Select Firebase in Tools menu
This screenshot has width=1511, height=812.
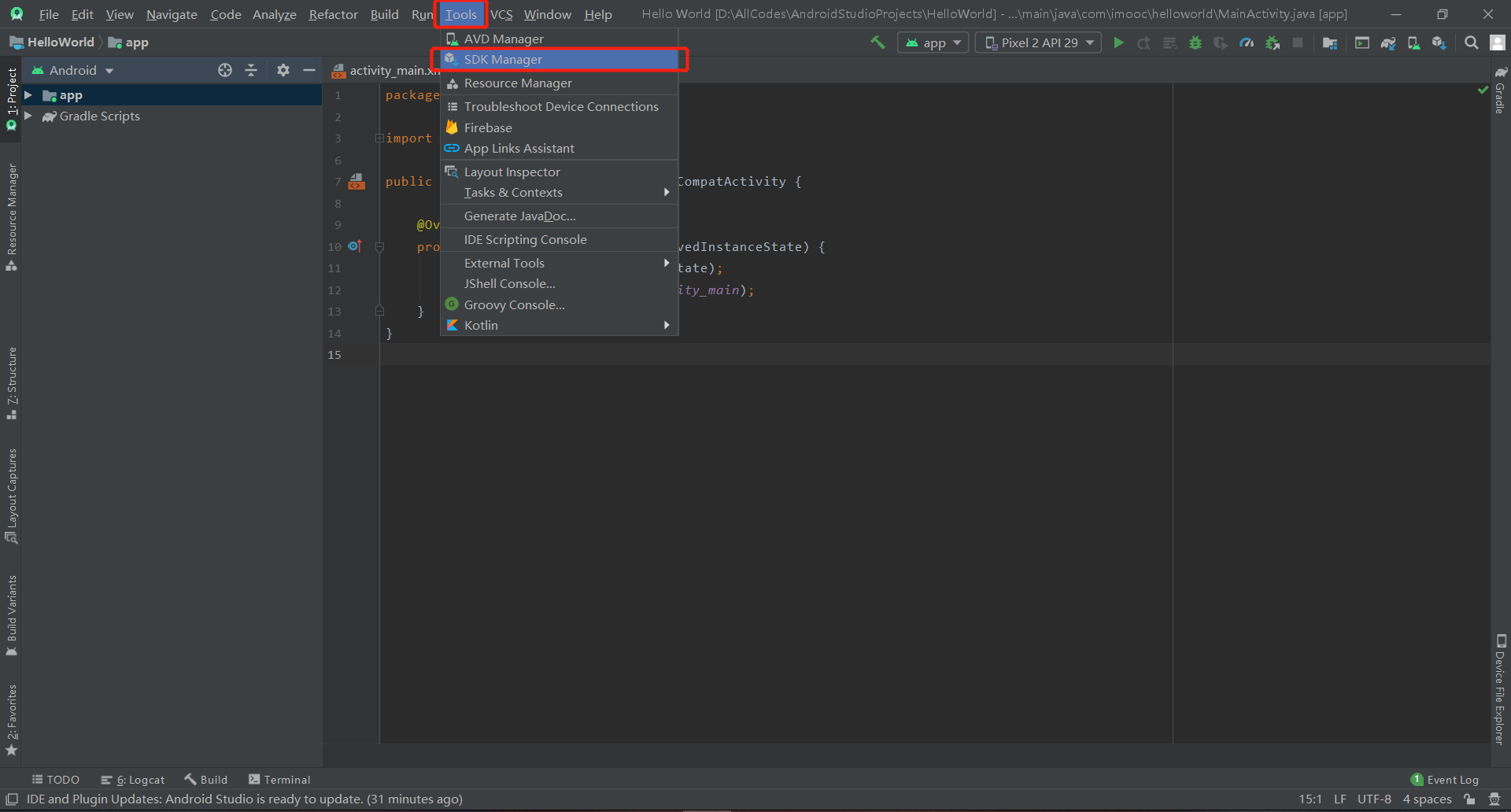click(560, 127)
